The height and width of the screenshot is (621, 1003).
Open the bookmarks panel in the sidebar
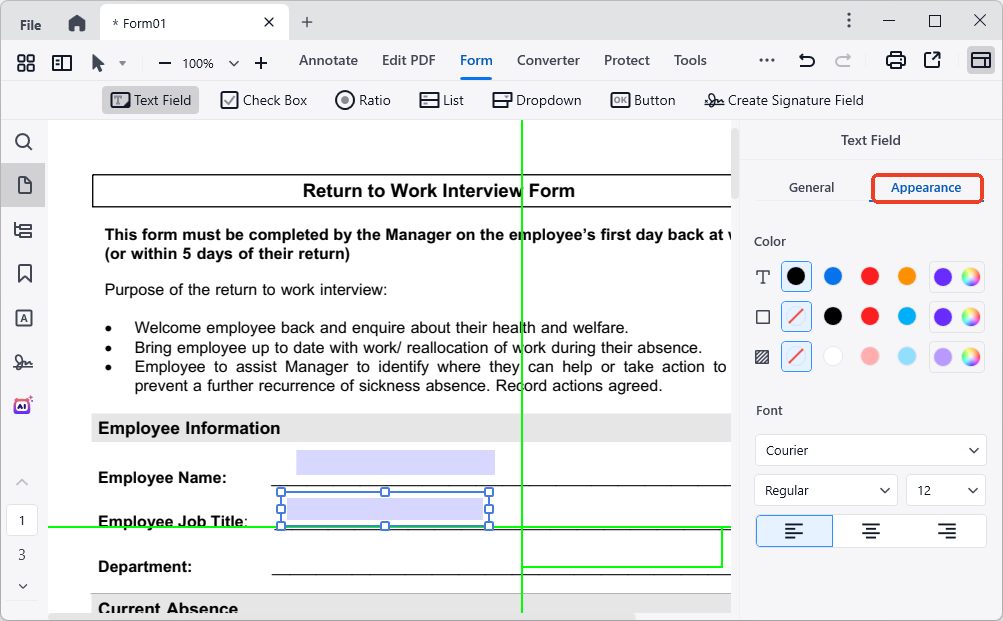23,273
